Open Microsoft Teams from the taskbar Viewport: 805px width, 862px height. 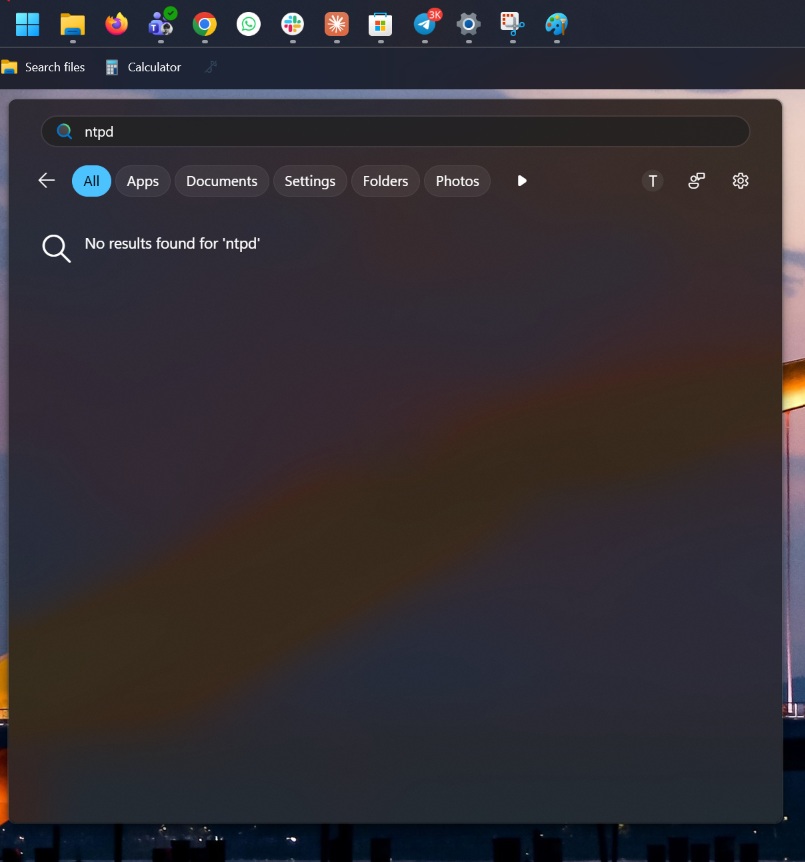(x=161, y=23)
